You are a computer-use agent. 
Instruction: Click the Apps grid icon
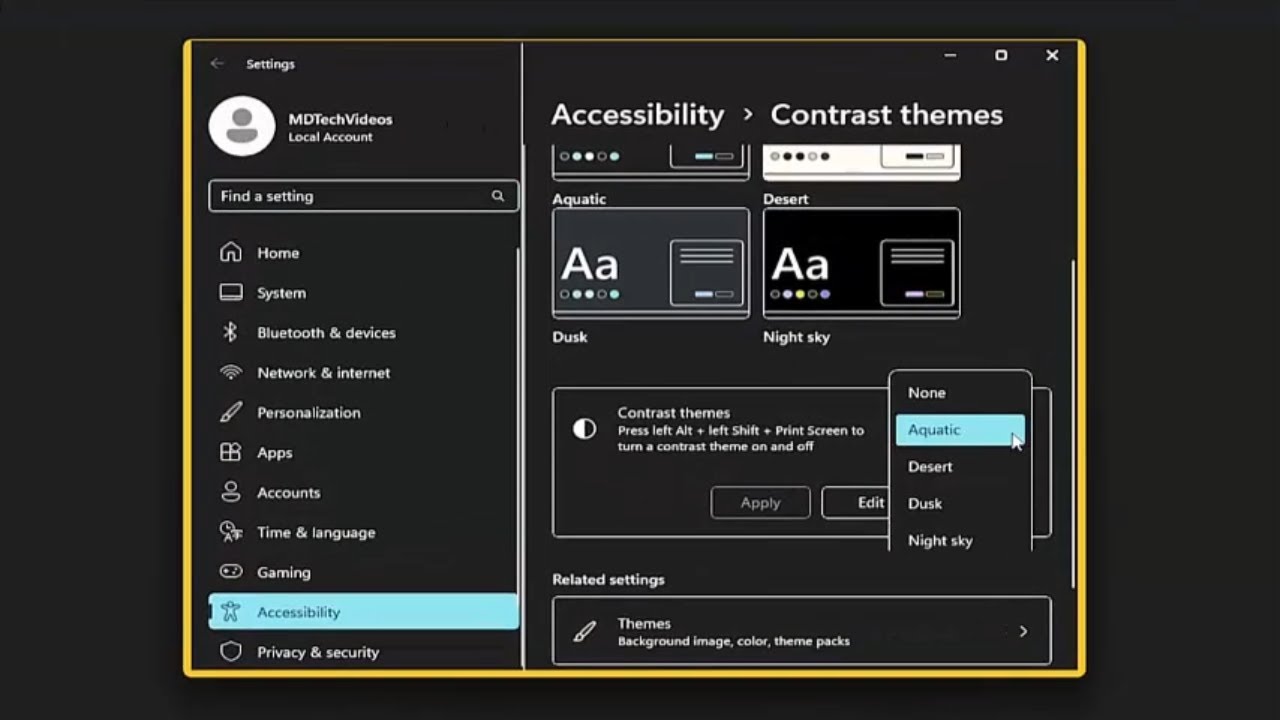point(231,452)
